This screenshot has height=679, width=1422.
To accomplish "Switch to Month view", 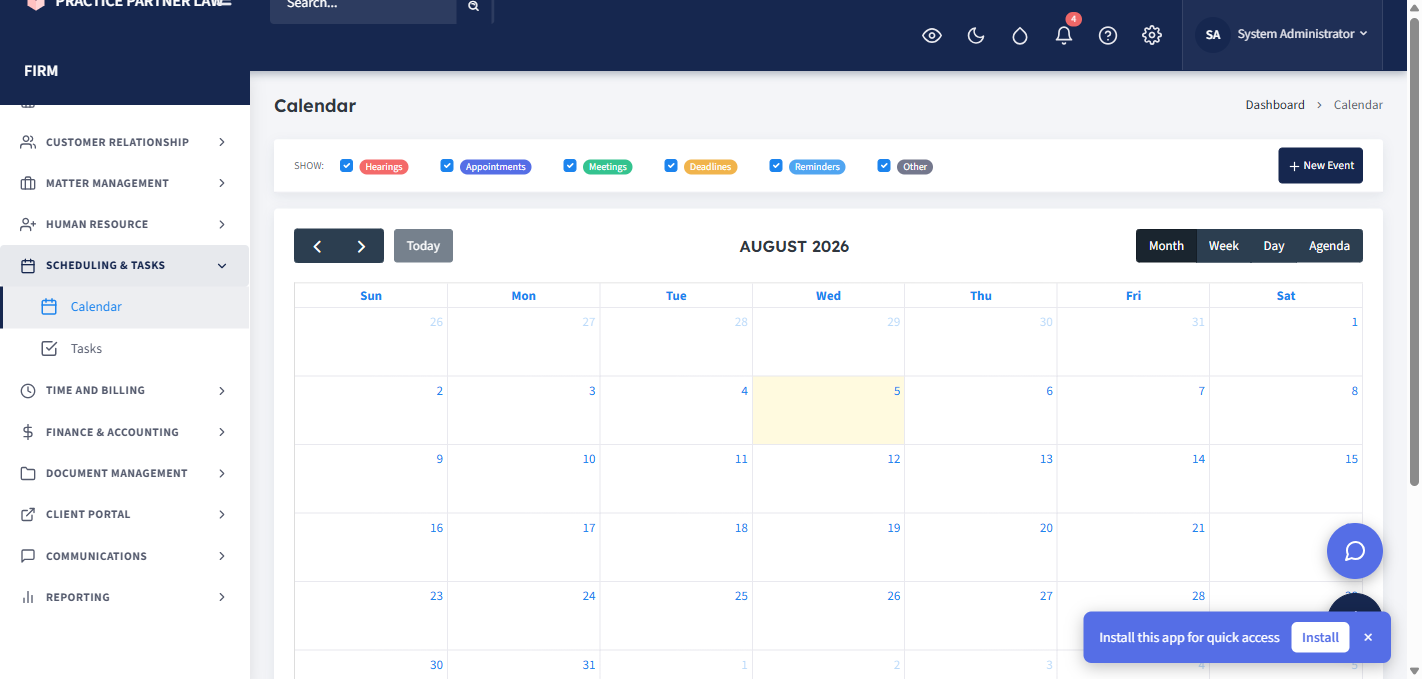I will pos(1166,246).
